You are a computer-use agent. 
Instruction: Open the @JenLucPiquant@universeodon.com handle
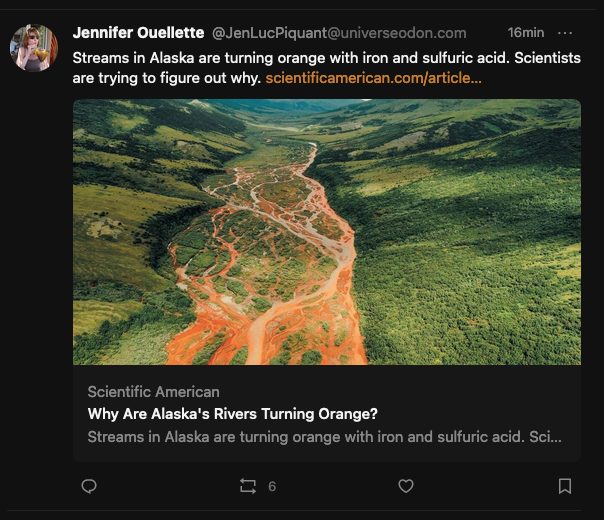[338, 33]
